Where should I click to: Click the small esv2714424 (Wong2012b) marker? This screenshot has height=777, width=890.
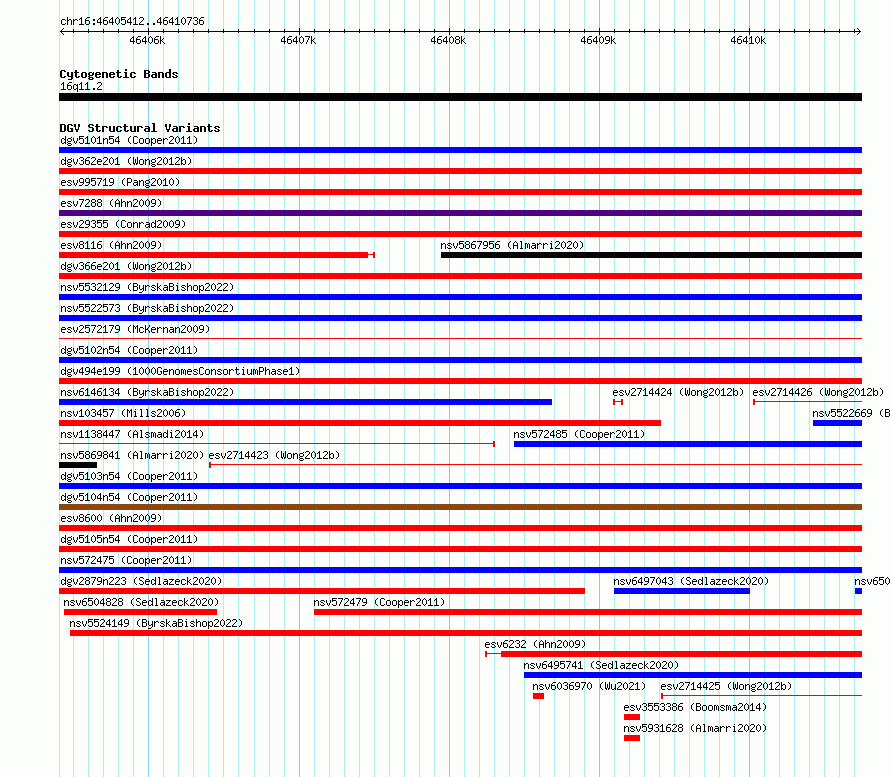coord(618,402)
